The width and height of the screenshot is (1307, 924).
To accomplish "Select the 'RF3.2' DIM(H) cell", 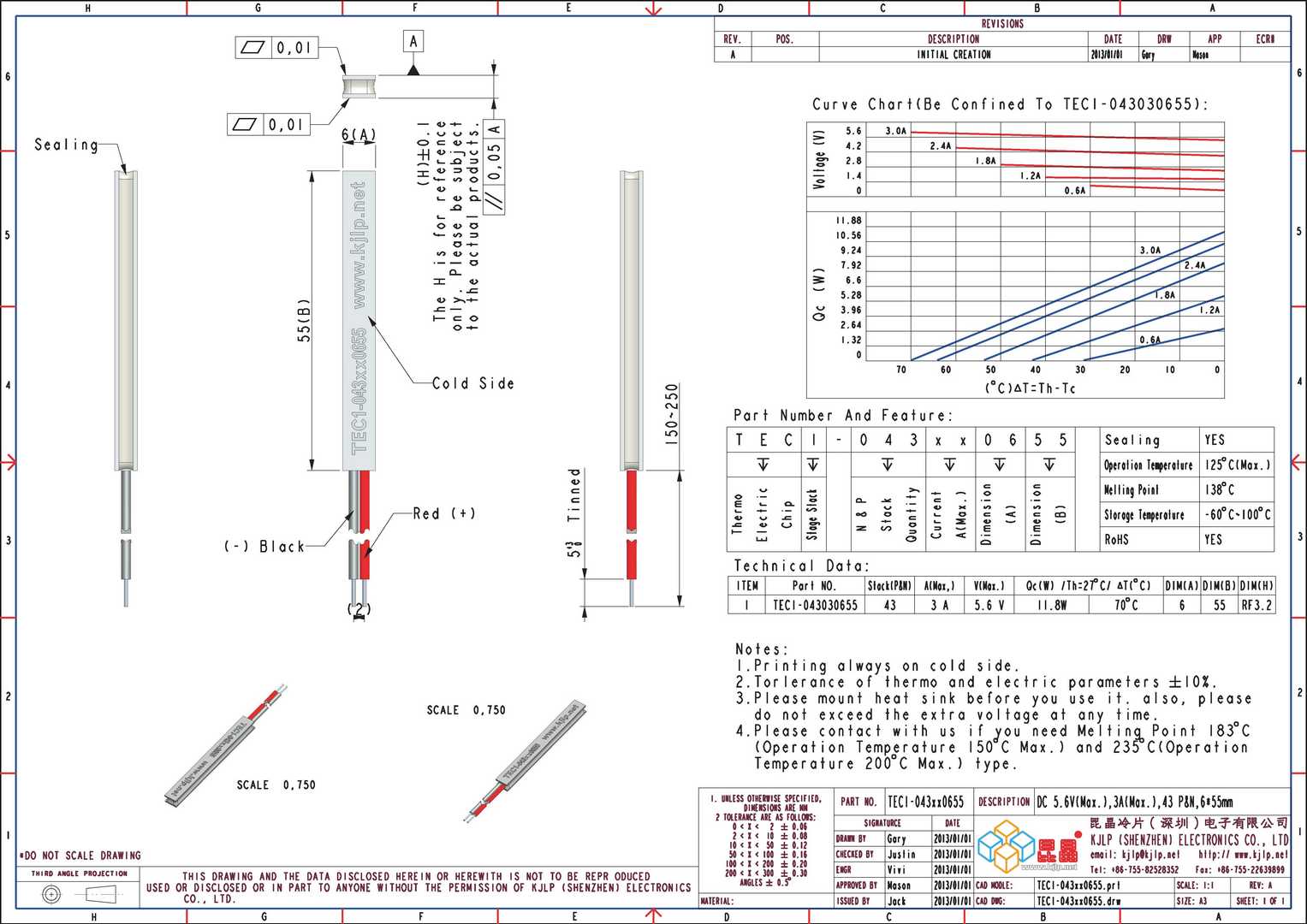I will tap(1257, 604).
